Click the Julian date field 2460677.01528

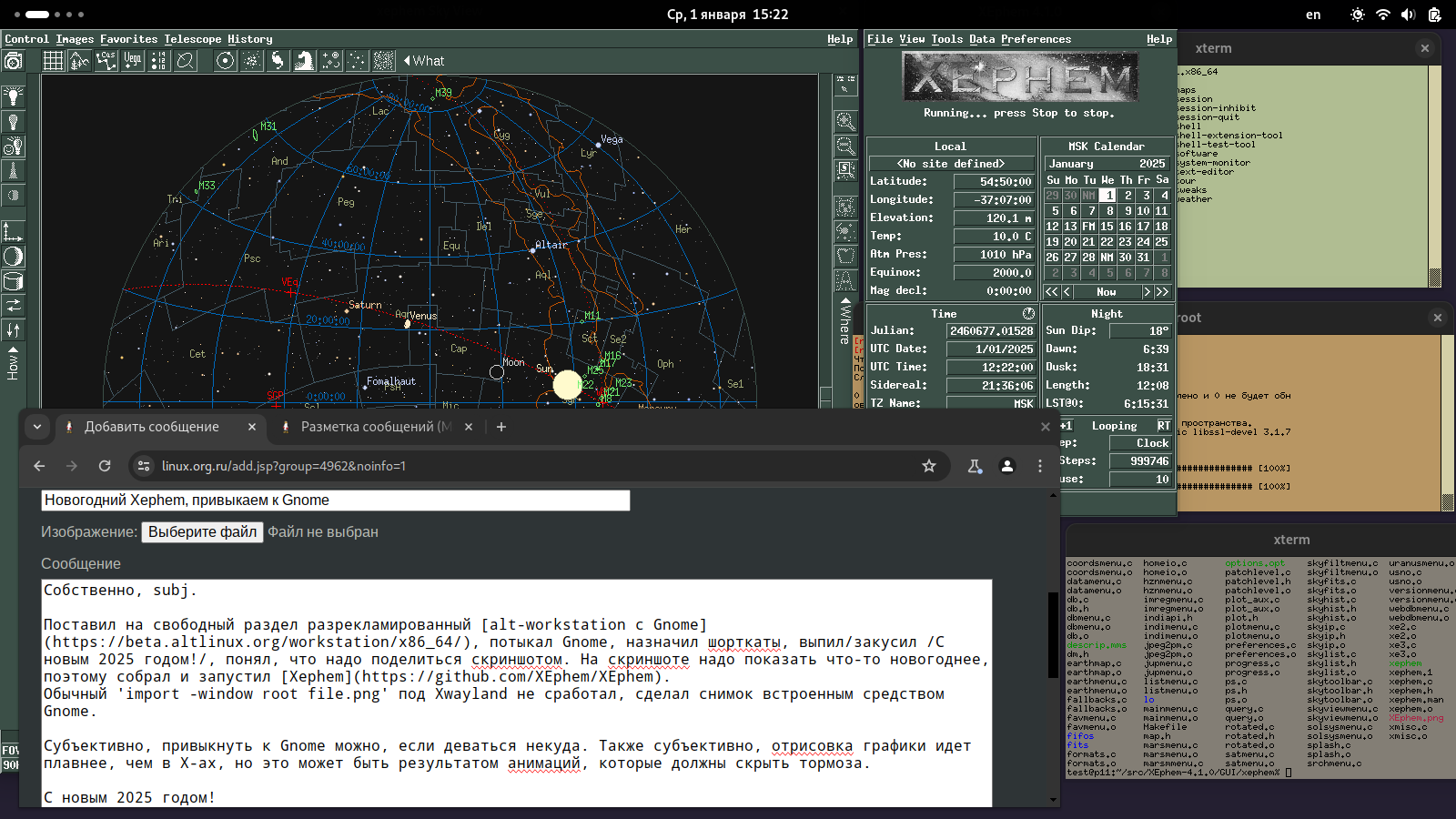click(x=991, y=331)
